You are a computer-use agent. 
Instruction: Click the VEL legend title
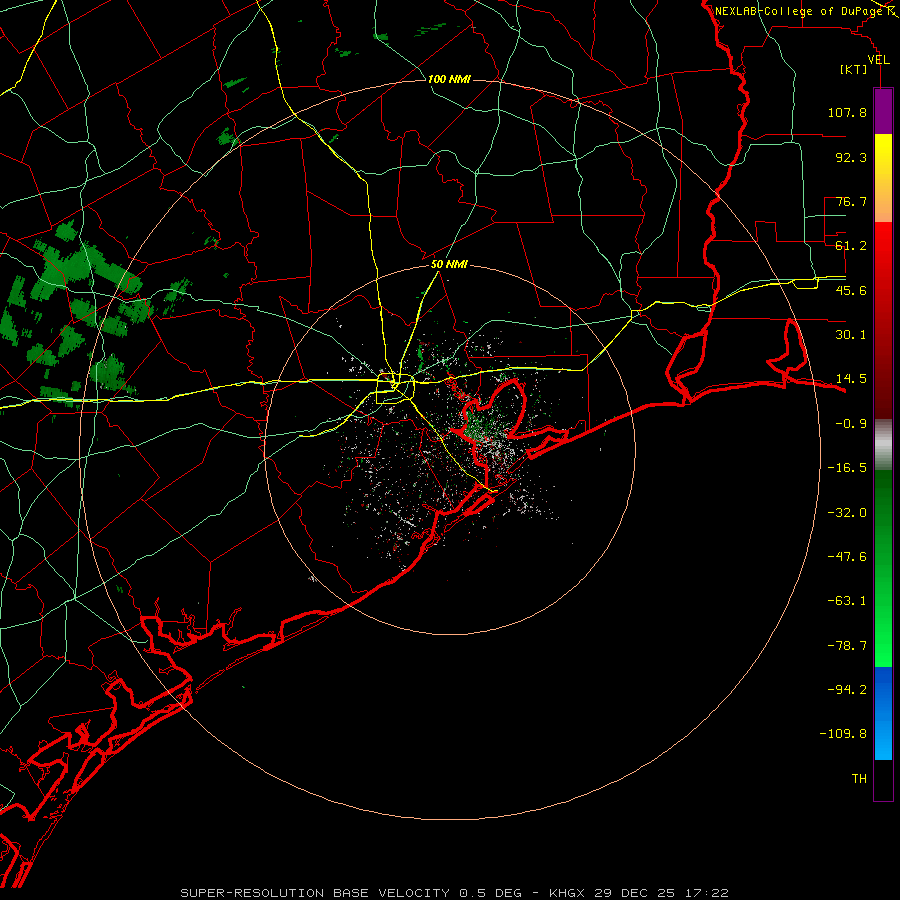point(879,60)
